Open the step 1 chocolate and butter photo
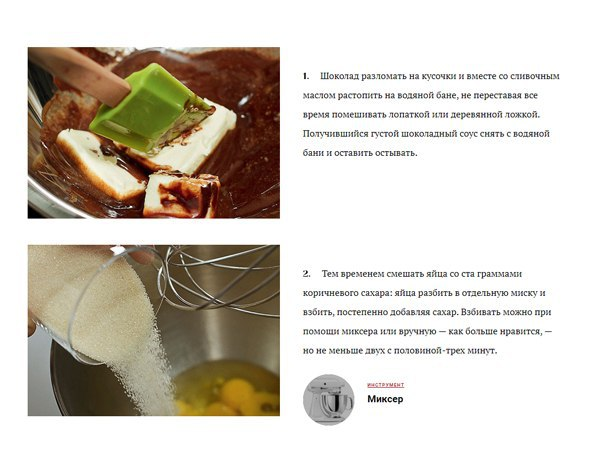 pyautogui.click(x=154, y=133)
